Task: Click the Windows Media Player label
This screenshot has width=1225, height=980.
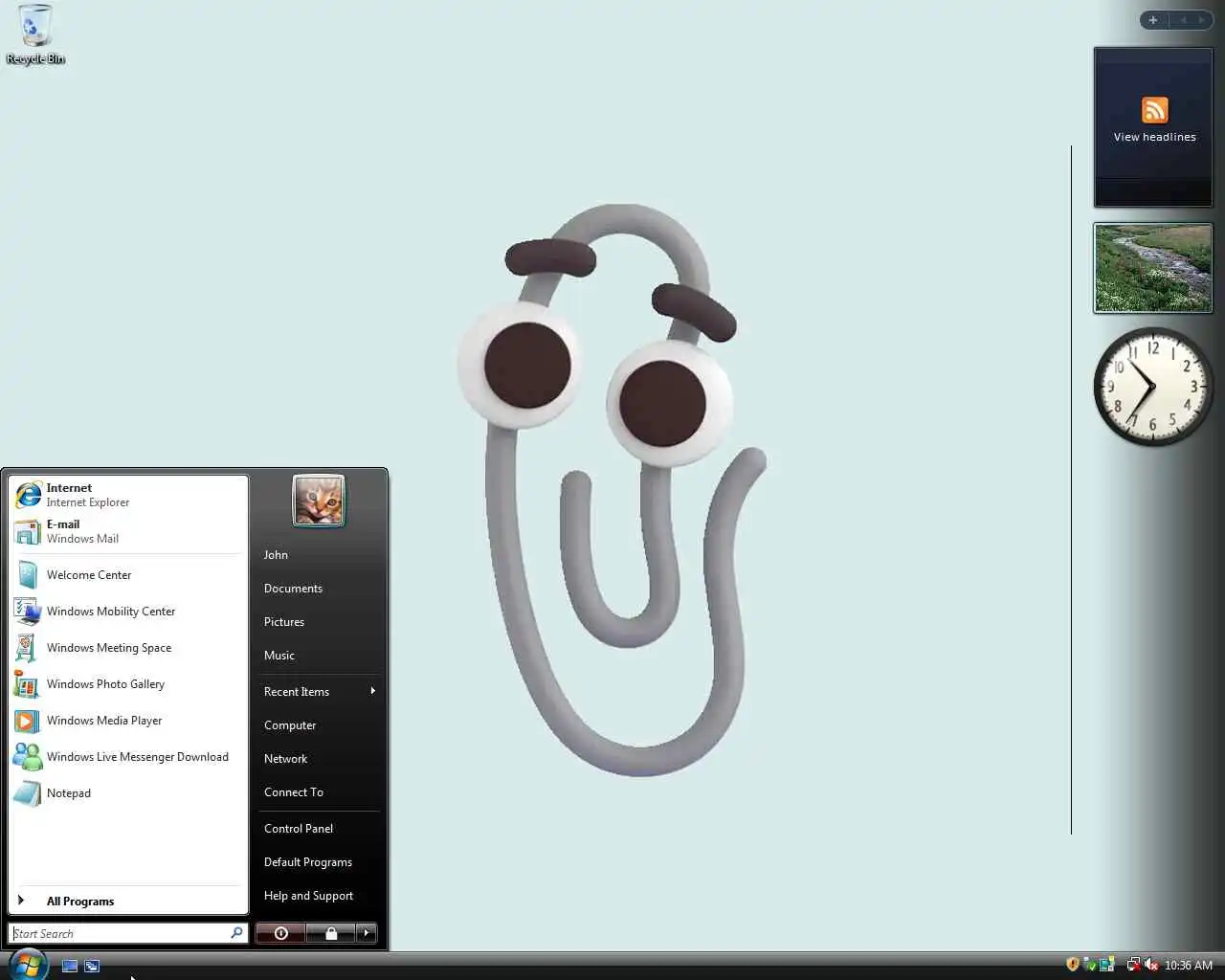Action: tap(104, 721)
